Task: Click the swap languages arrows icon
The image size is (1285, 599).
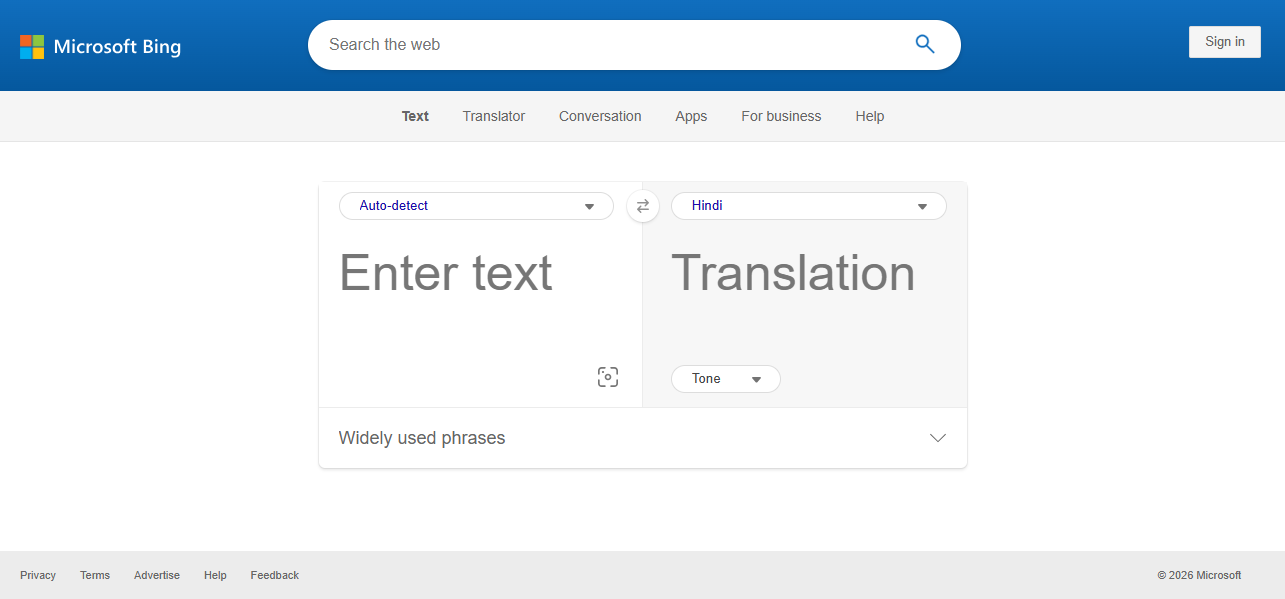Action: point(642,206)
